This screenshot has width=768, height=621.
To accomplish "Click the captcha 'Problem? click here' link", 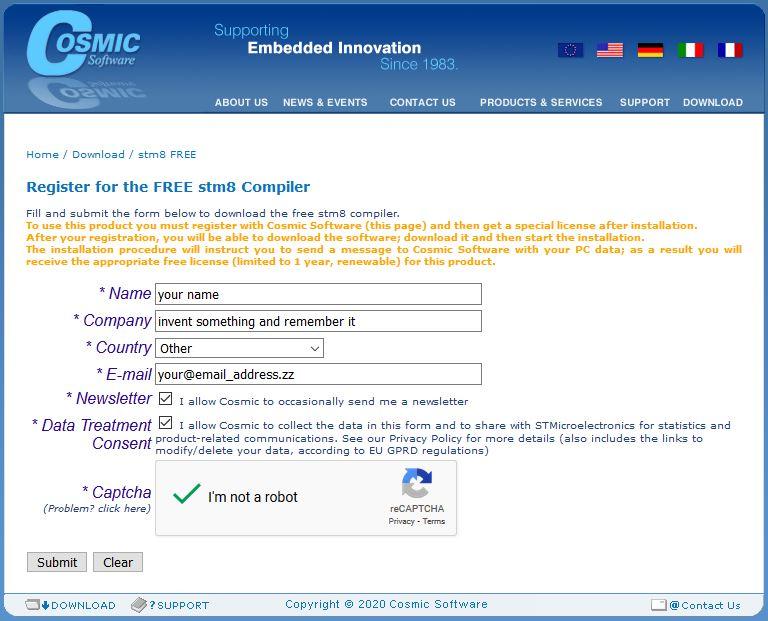I will click(97, 508).
